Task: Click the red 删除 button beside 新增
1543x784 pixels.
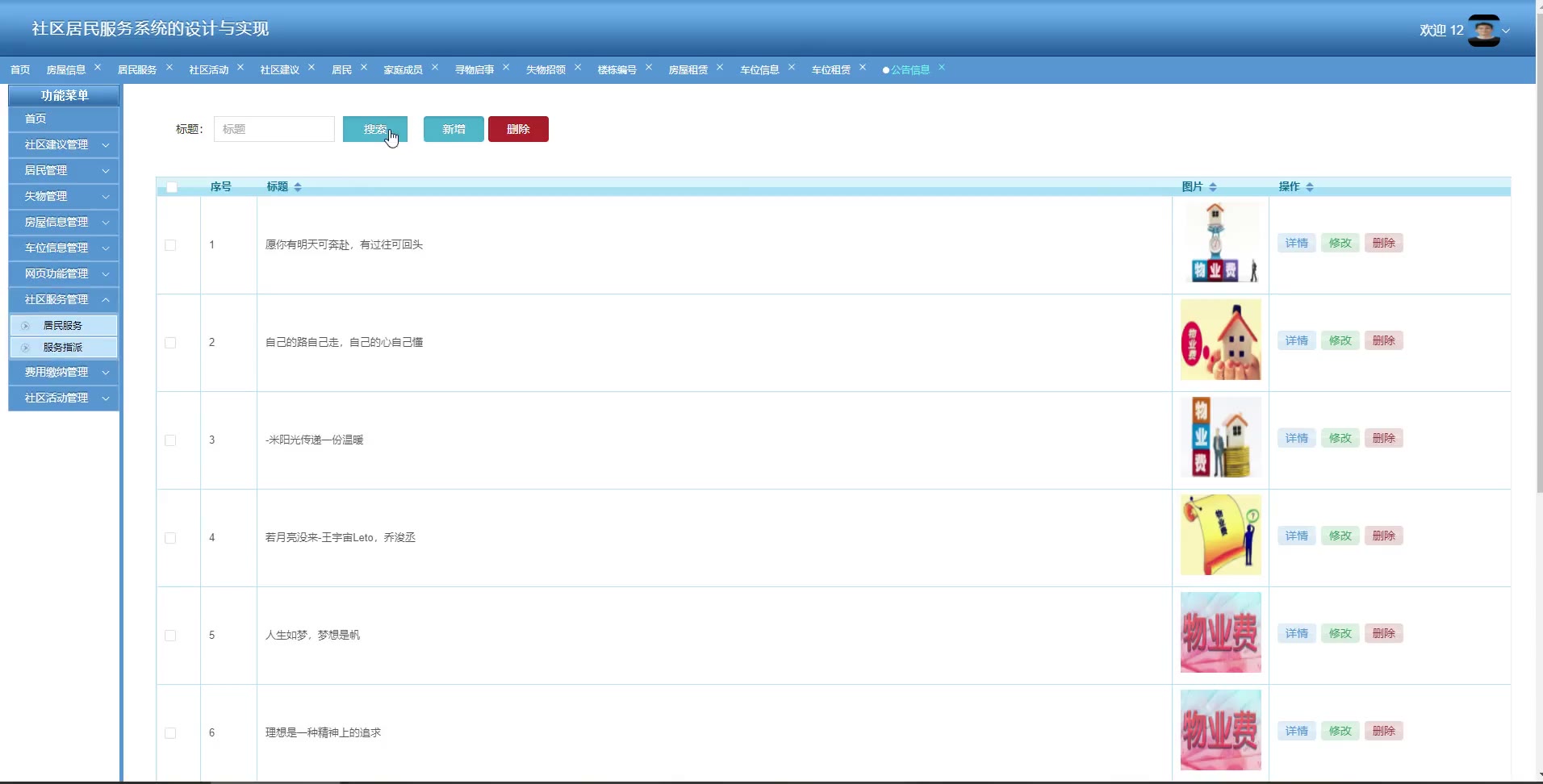Action: tap(518, 129)
